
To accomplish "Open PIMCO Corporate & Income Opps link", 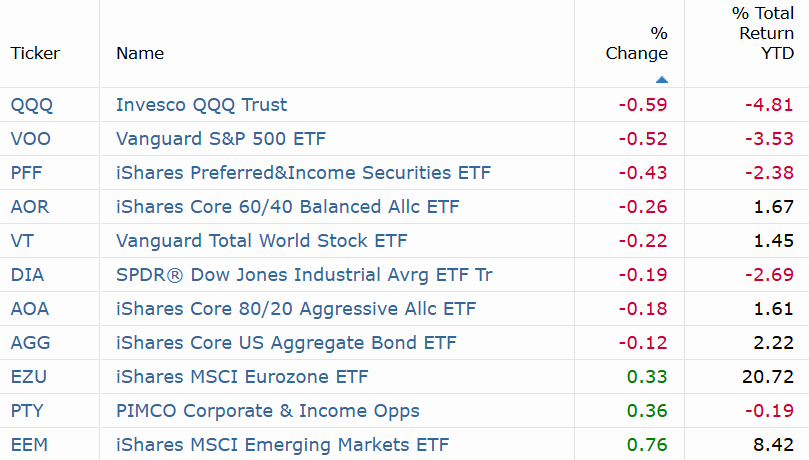I will coord(268,411).
